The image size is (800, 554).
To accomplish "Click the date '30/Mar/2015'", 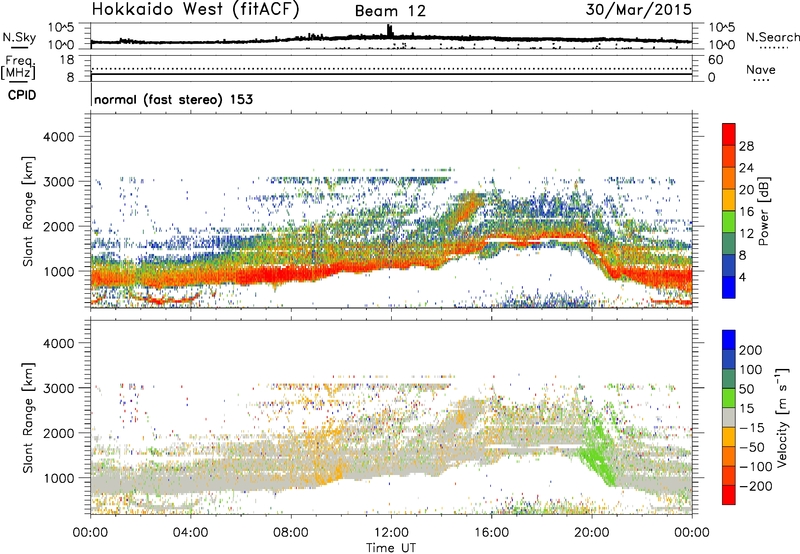I will [x=638, y=9].
